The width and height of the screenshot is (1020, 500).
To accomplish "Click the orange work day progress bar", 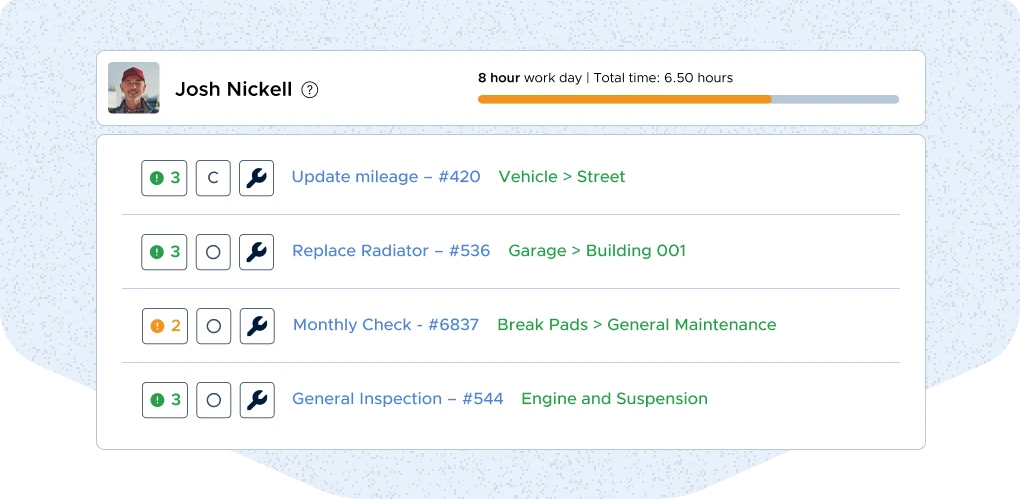I will click(x=624, y=99).
